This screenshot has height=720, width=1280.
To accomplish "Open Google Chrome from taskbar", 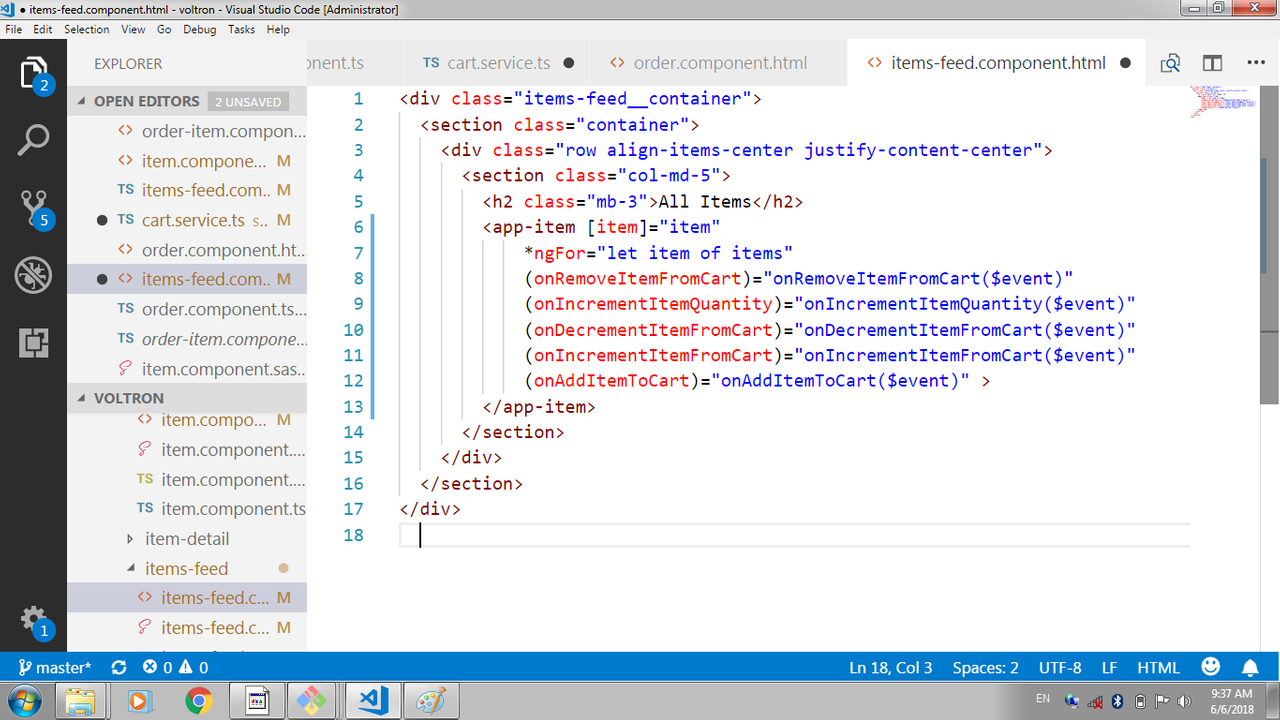I will coord(198,701).
